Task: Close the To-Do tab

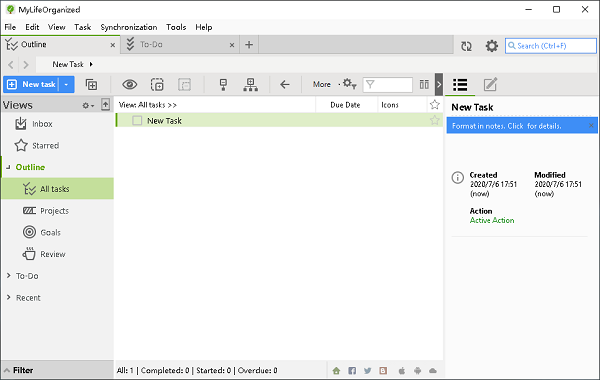Action: tap(232, 45)
